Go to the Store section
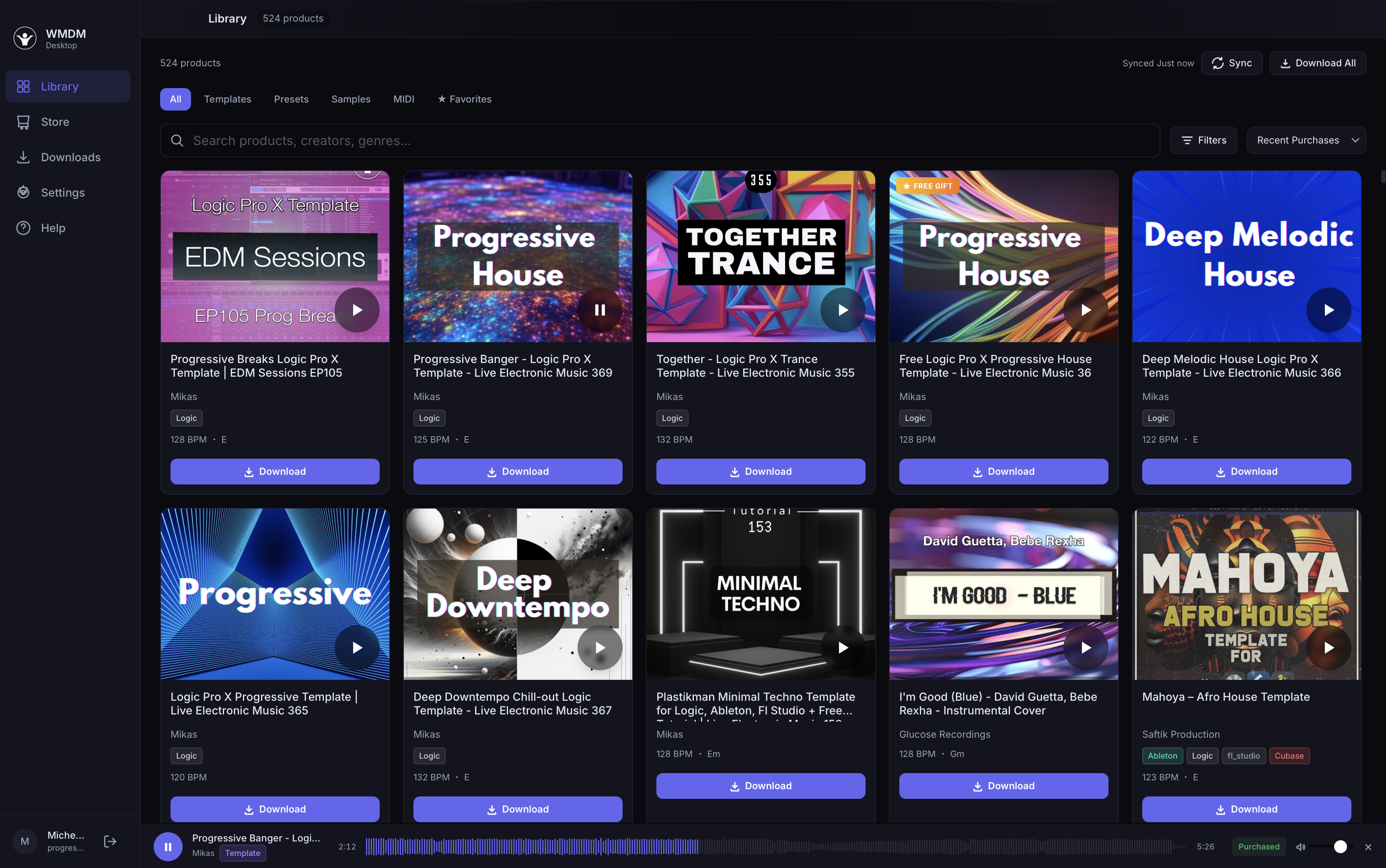 68,122
